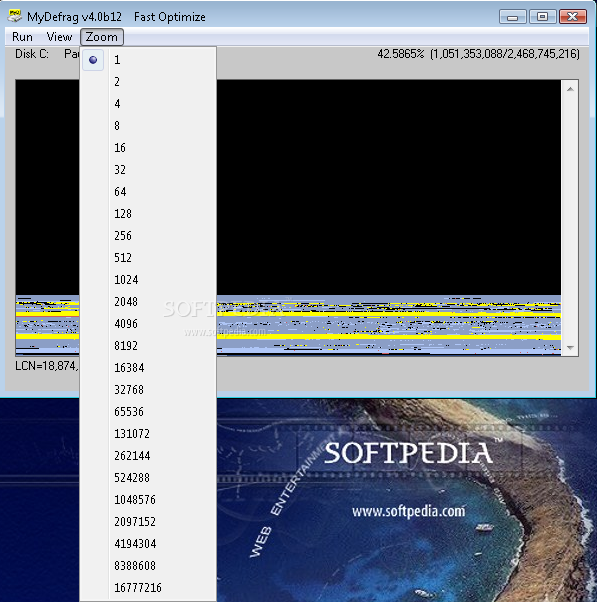Open the View menu
The width and height of the screenshot is (597, 602).
[59, 37]
